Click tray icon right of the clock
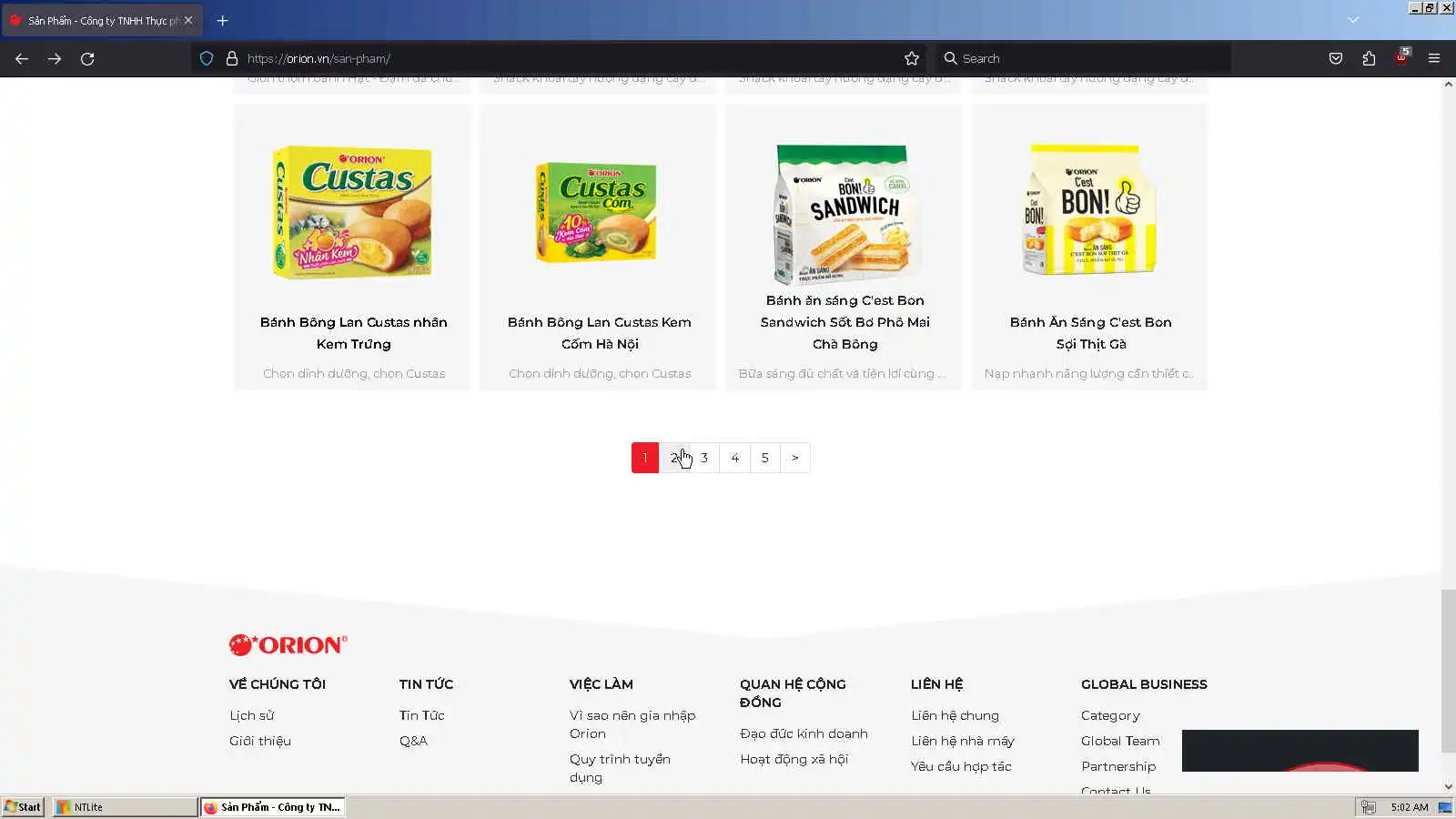 click(x=1445, y=807)
